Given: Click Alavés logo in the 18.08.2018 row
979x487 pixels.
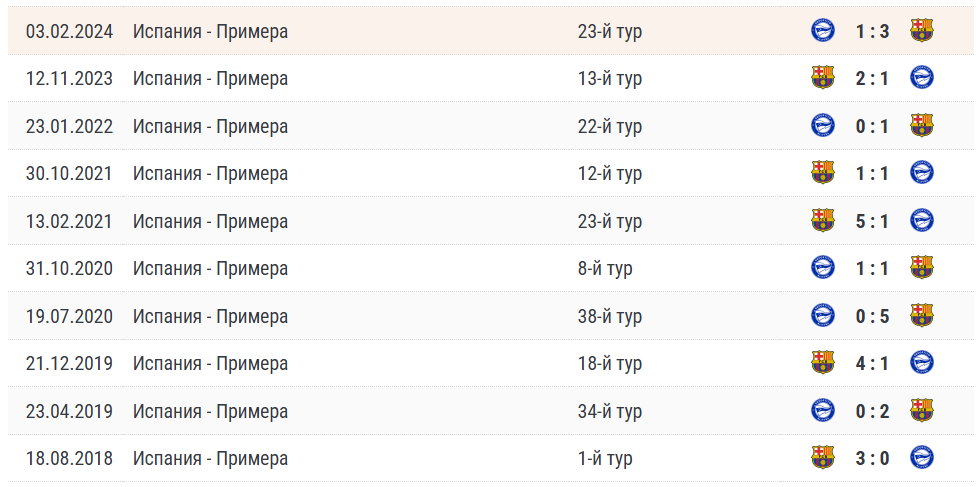Looking at the screenshot, I should tap(921, 458).
